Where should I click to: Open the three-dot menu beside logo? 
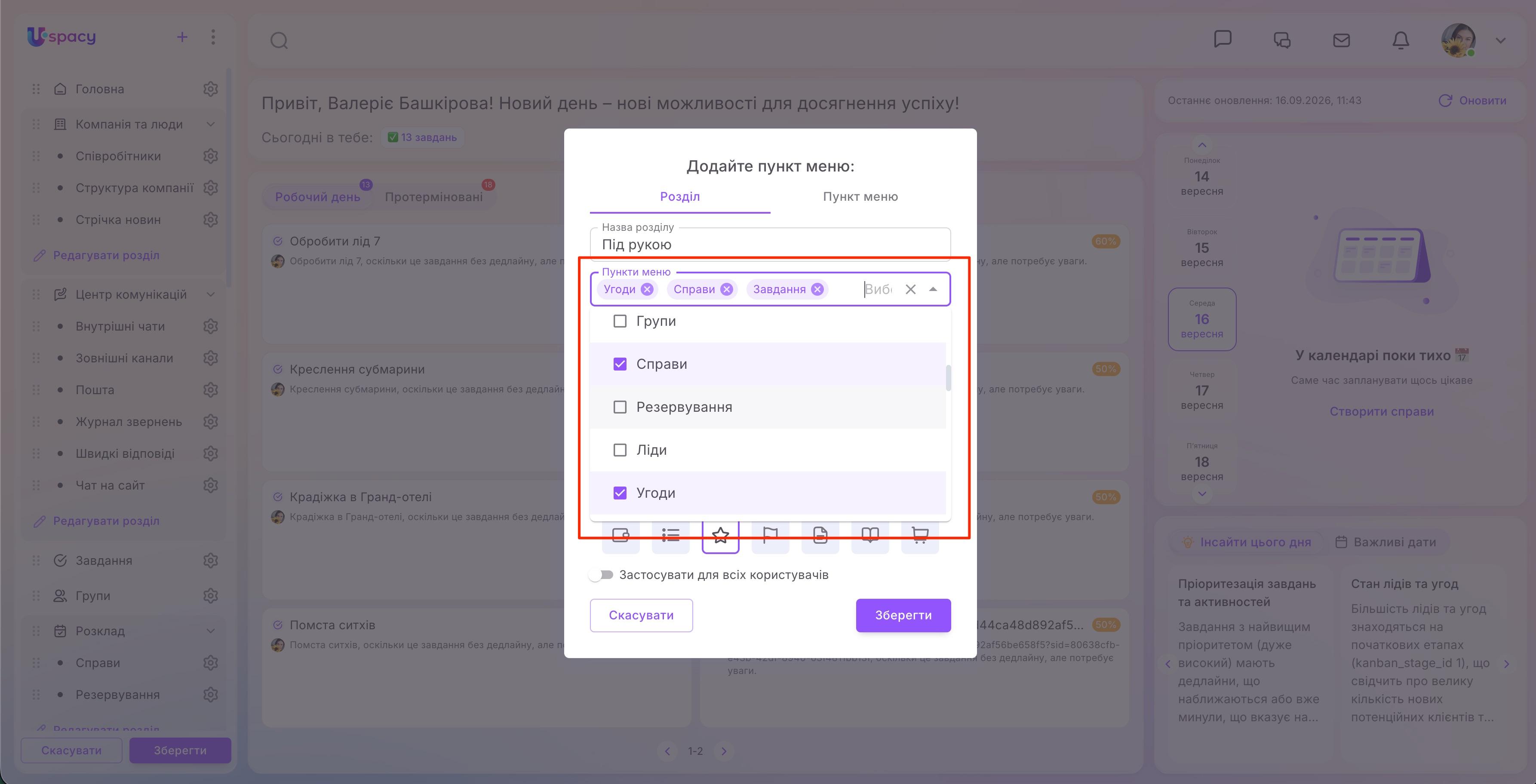coord(213,37)
